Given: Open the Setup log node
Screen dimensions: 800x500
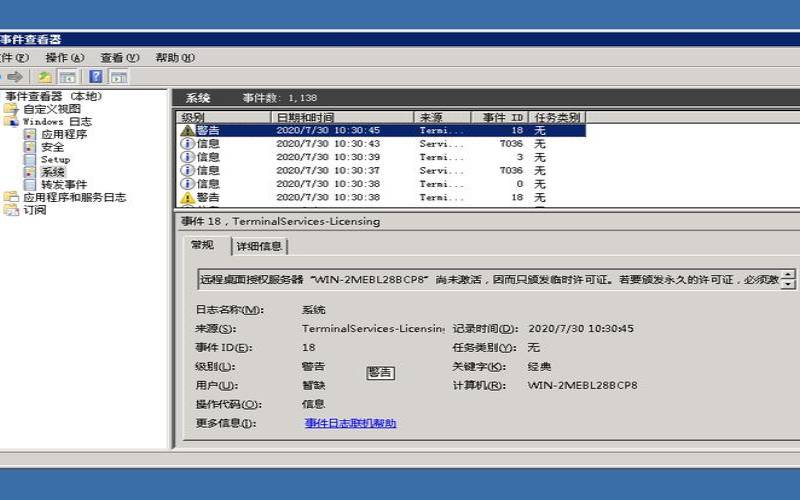Looking at the screenshot, I should (x=55, y=160).
